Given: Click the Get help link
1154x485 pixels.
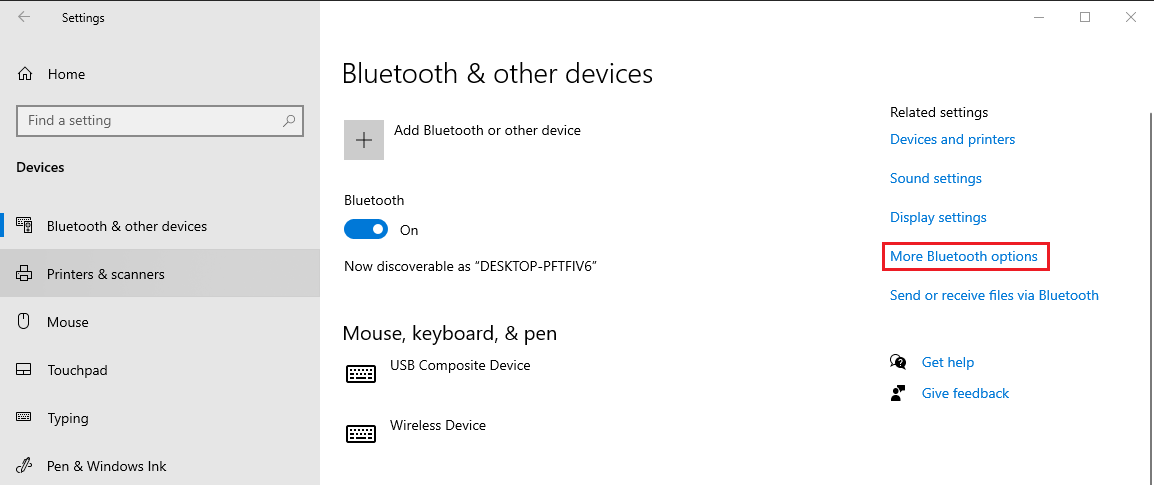Looking at the screenshot, I should click(947, 362).
